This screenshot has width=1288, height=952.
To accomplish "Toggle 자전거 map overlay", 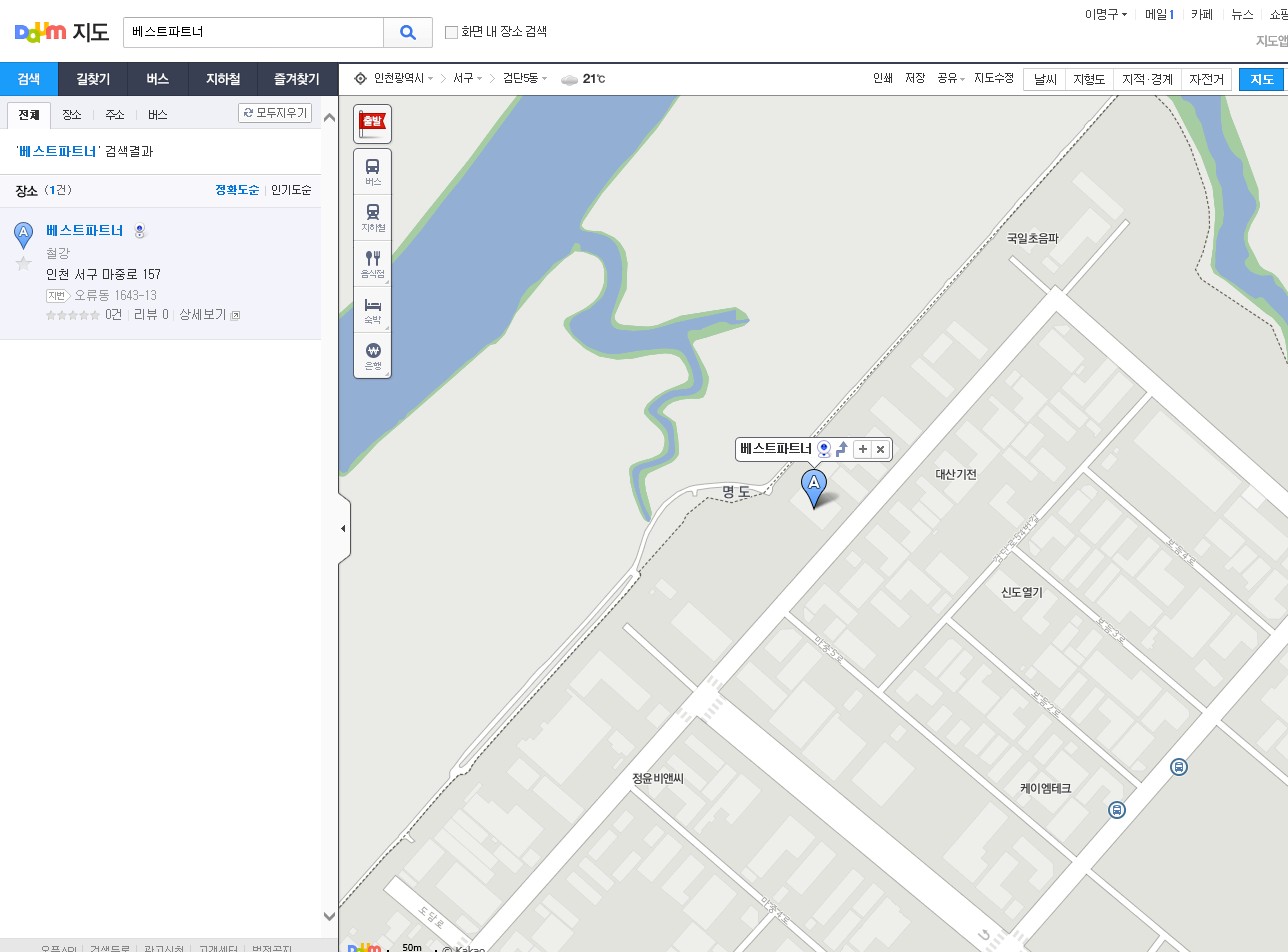I will (1206, 79).
